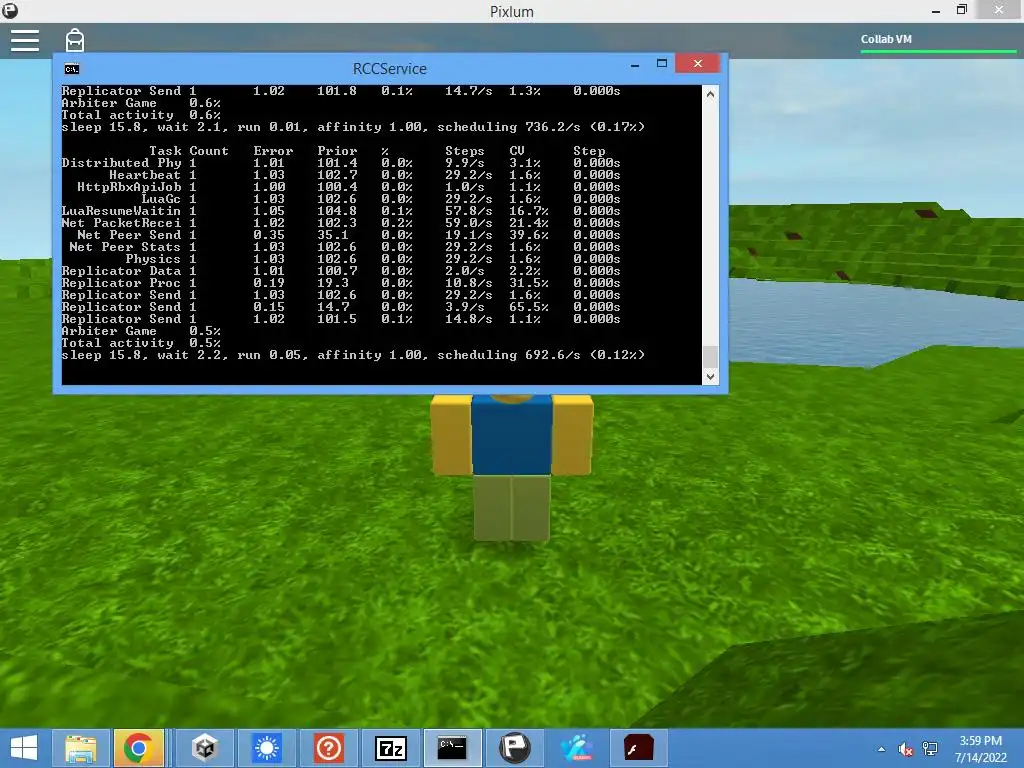Show hidden system tray icons
Screen dimensions: 1024x768
tap(882, 749)
